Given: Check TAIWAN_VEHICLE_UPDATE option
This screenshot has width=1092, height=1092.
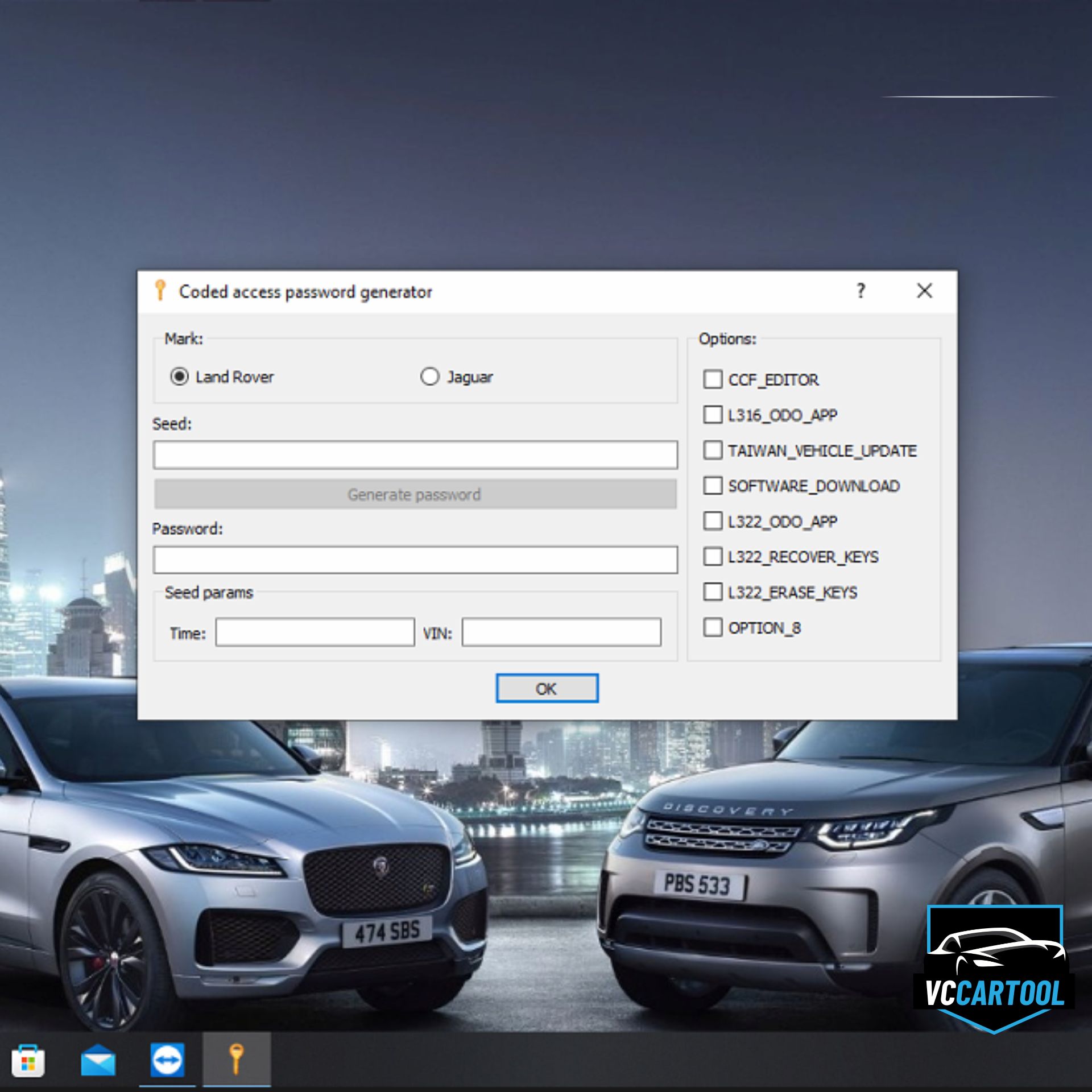Looking at the screenshot, I should click(x=713, y=450).
